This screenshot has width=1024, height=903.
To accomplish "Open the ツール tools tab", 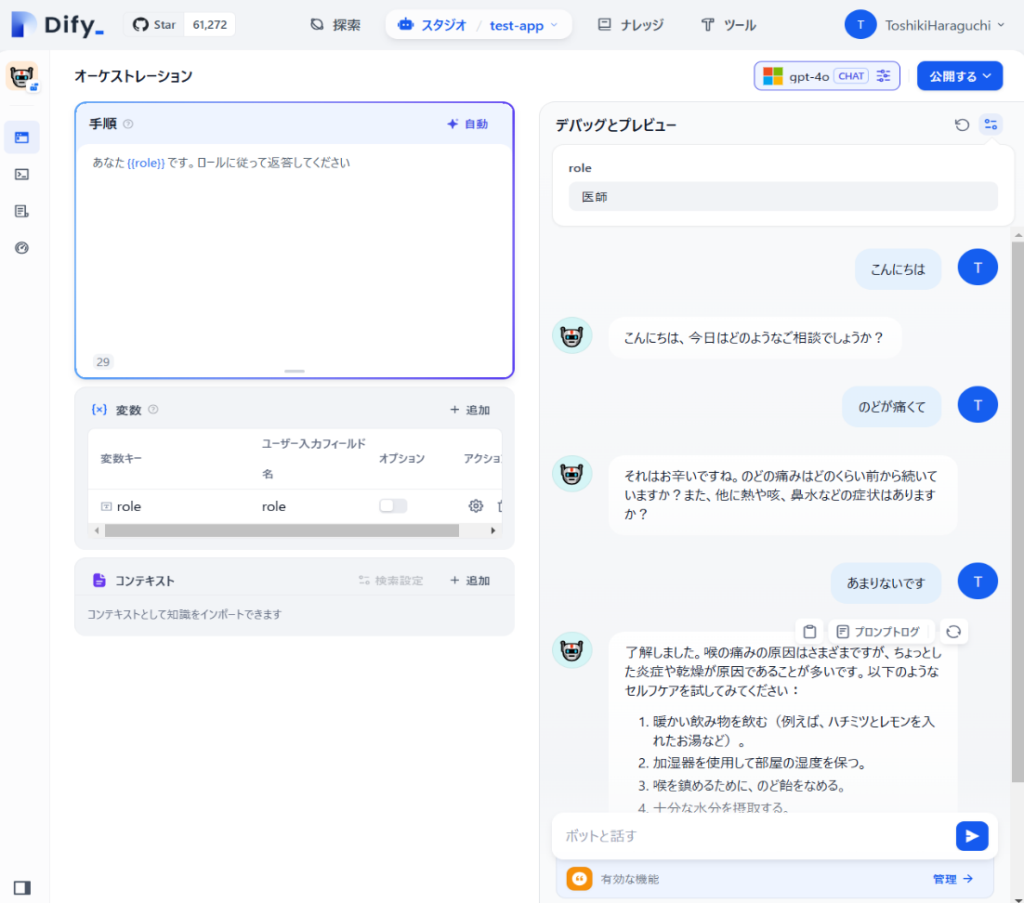I will [728, 25].
